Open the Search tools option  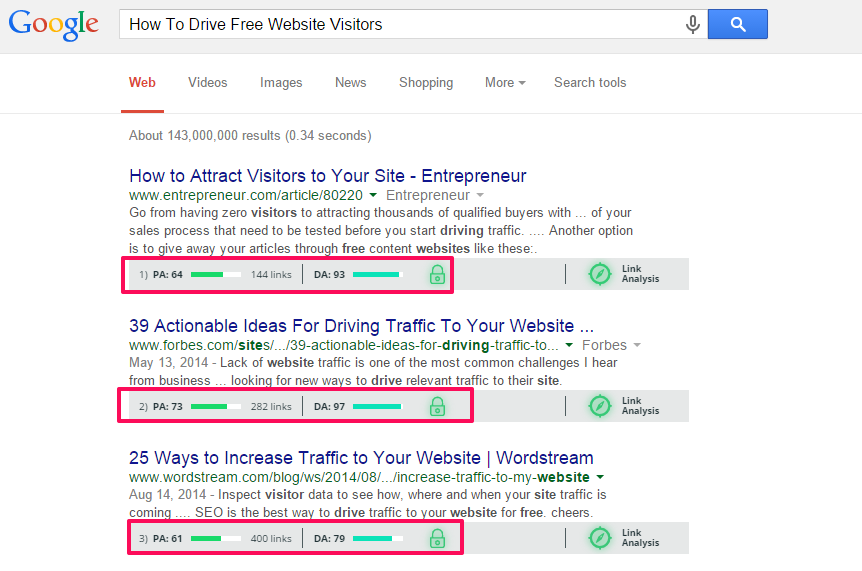pyautogui.click(x=590, y=82)
